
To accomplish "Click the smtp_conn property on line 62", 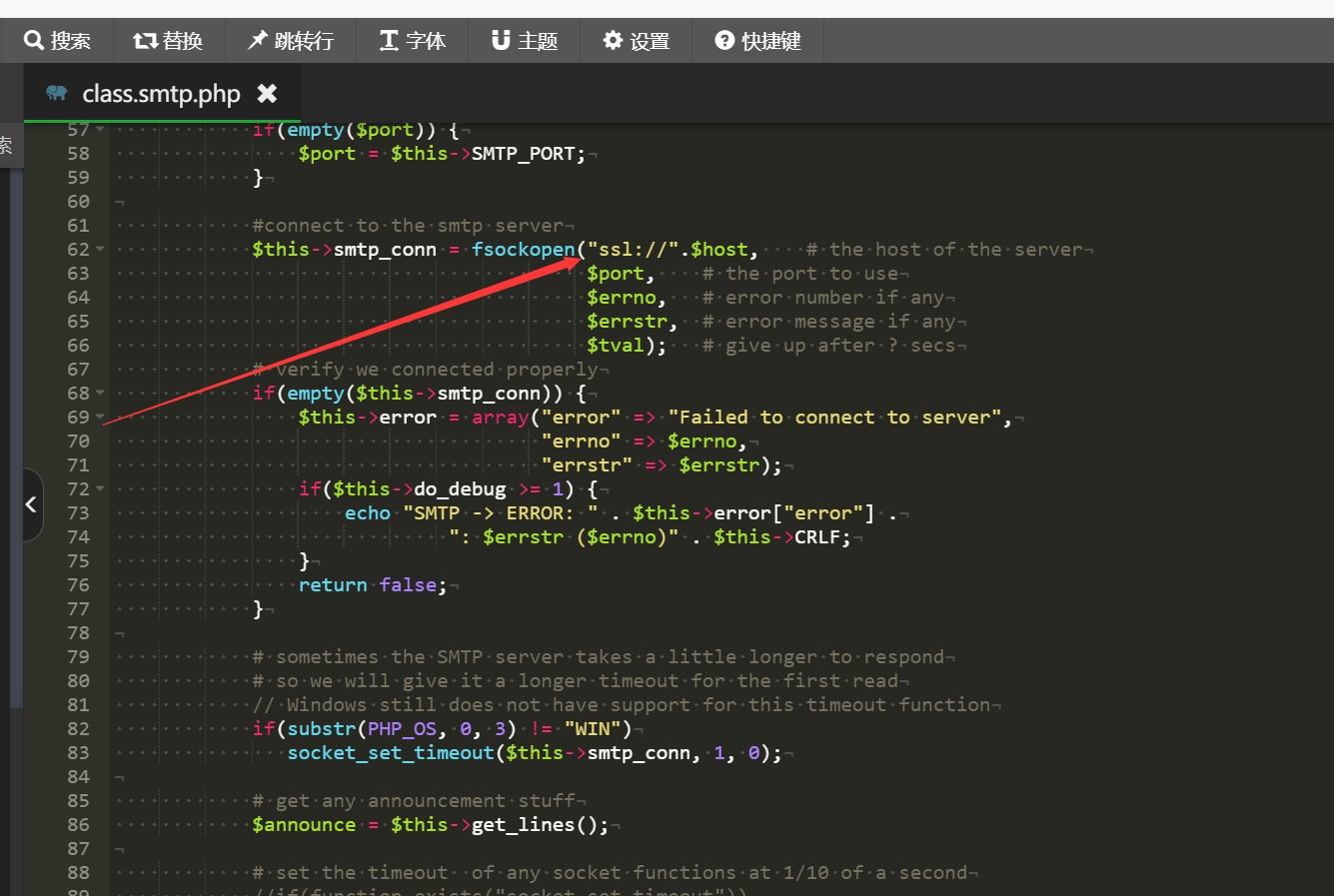I will (x=385, y=250).
